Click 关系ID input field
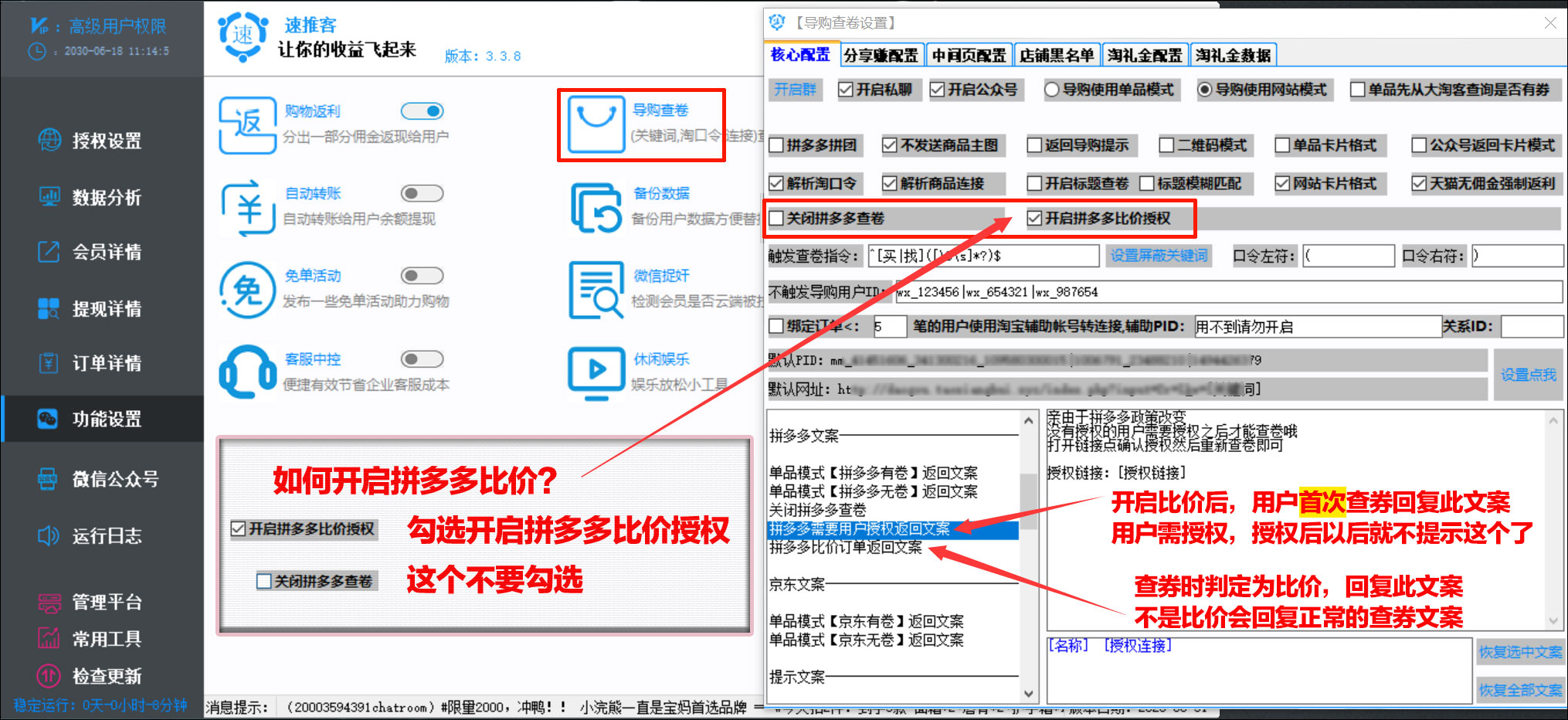 point(1532,326)
